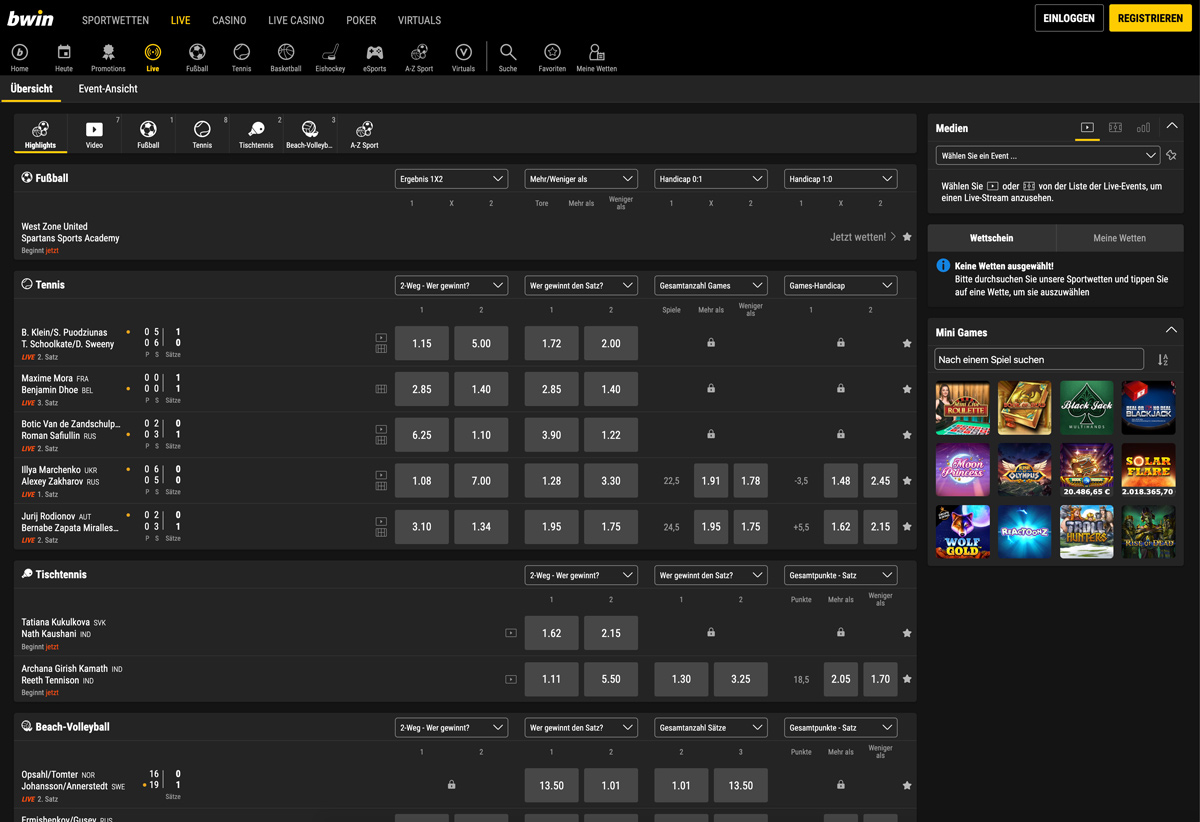
Task: Open the Handicap 0:1 dropdown
Action: (x=711, y=179)
